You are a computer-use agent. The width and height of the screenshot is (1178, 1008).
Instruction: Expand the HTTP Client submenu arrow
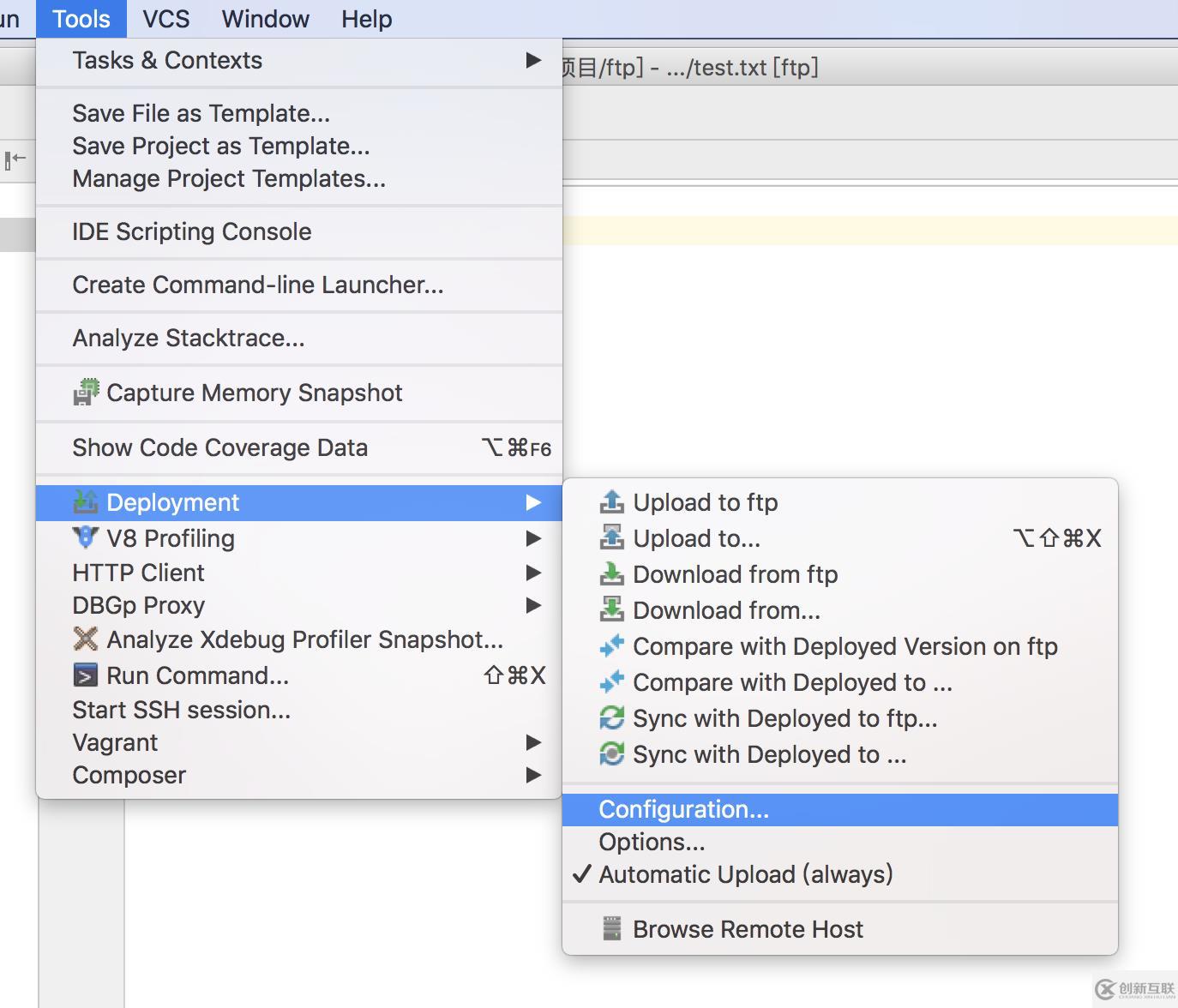tap(533, 573)
